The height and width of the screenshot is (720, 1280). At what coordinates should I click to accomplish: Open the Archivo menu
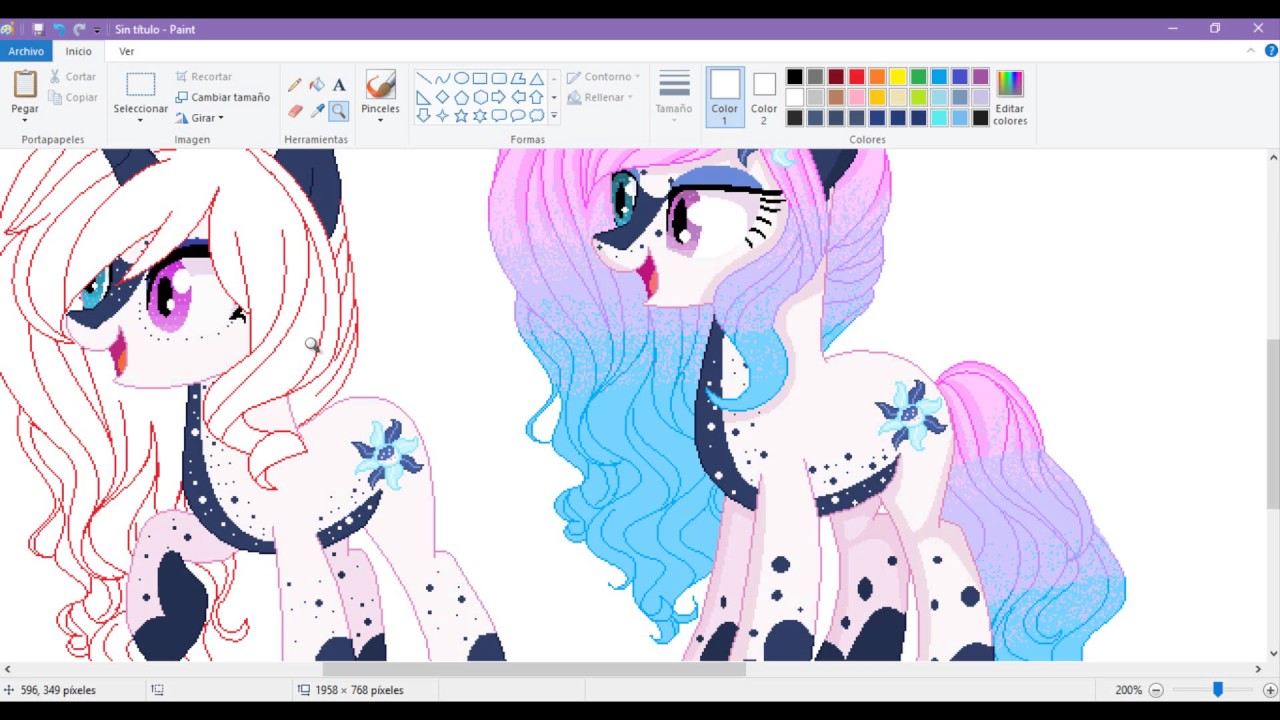pyautogui.click(x=26, y=51)
